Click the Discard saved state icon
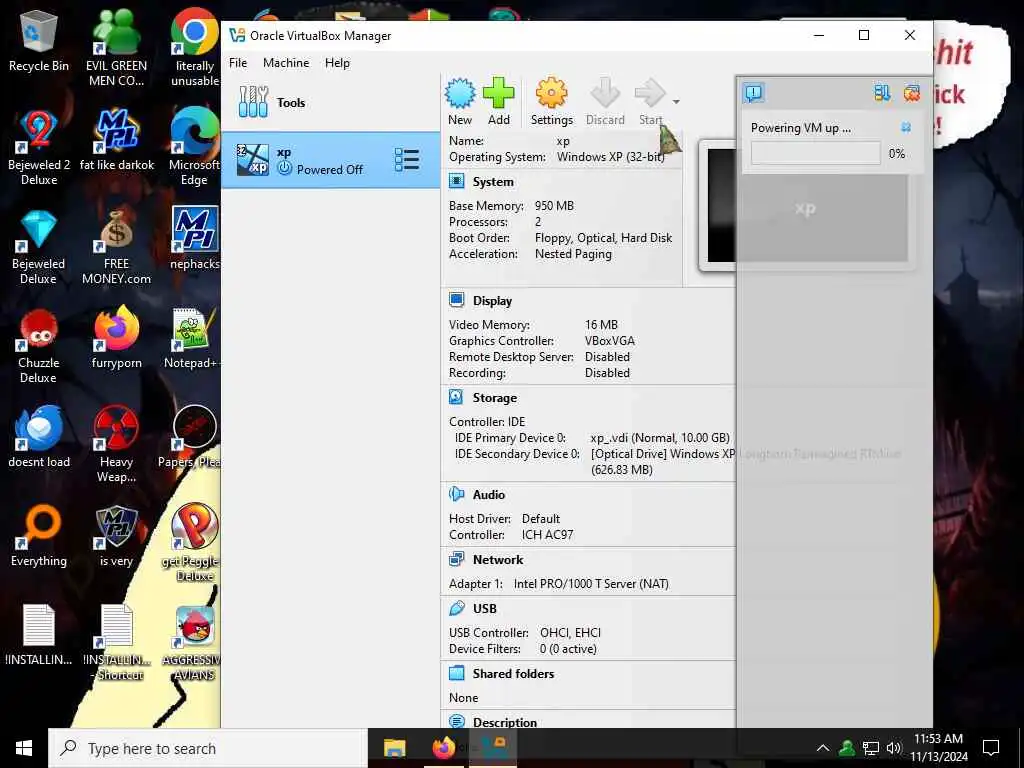This screenshot has height=768, width=1024. (605, 93)
